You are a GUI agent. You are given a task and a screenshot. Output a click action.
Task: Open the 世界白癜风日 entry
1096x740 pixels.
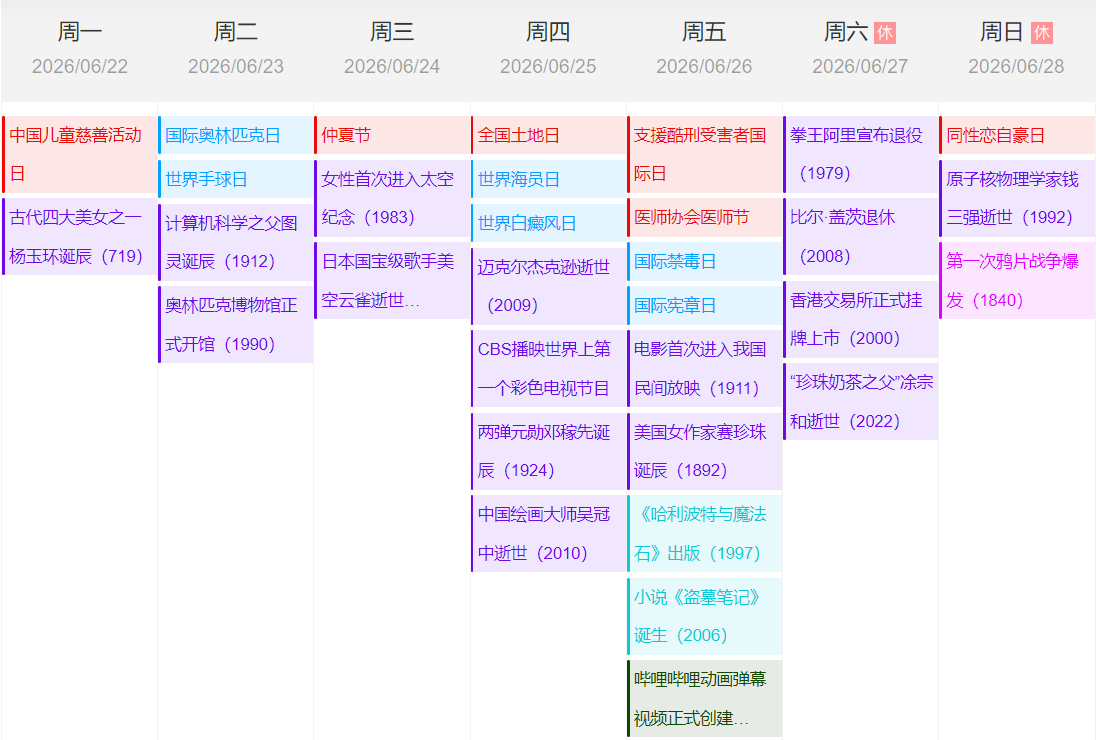(548, 223)
